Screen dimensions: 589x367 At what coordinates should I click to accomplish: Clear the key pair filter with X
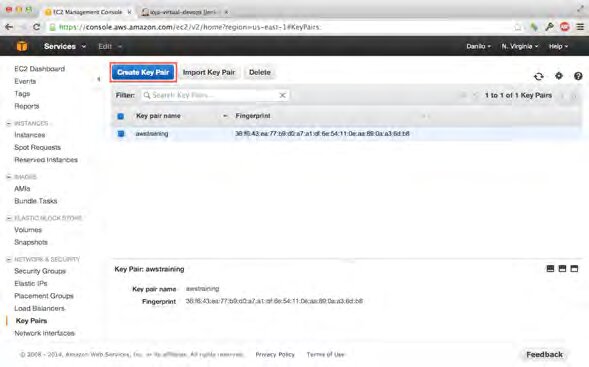click(282, 95)
